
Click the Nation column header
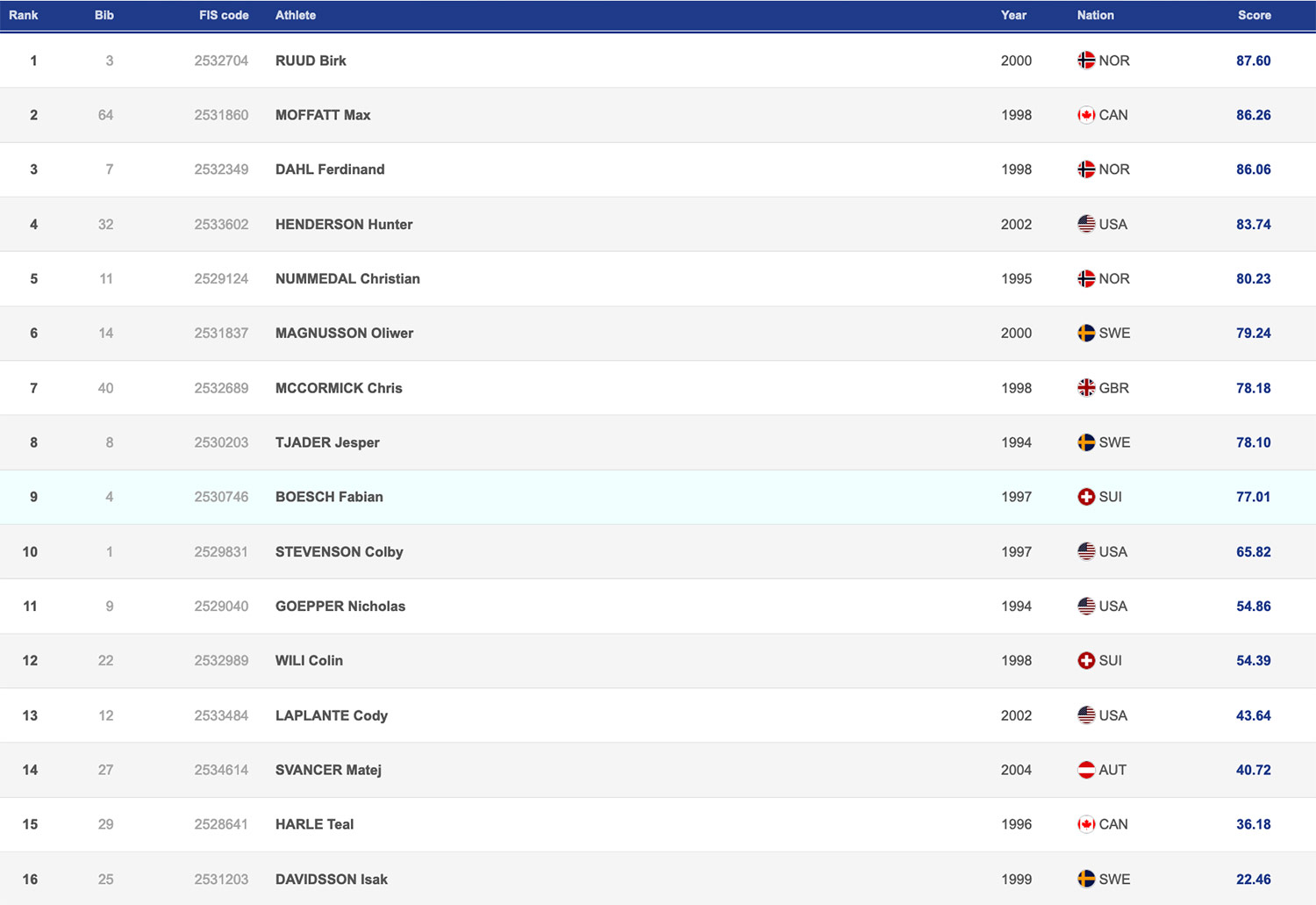[1095, 15]
